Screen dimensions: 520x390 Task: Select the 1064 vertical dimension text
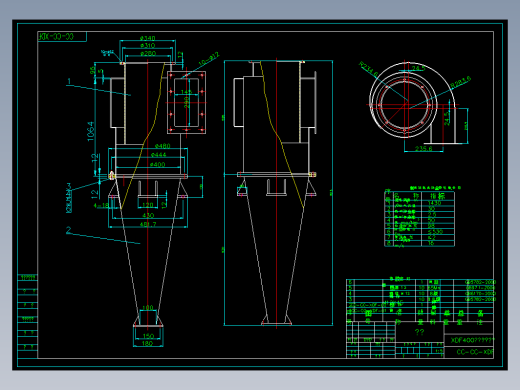91,131
